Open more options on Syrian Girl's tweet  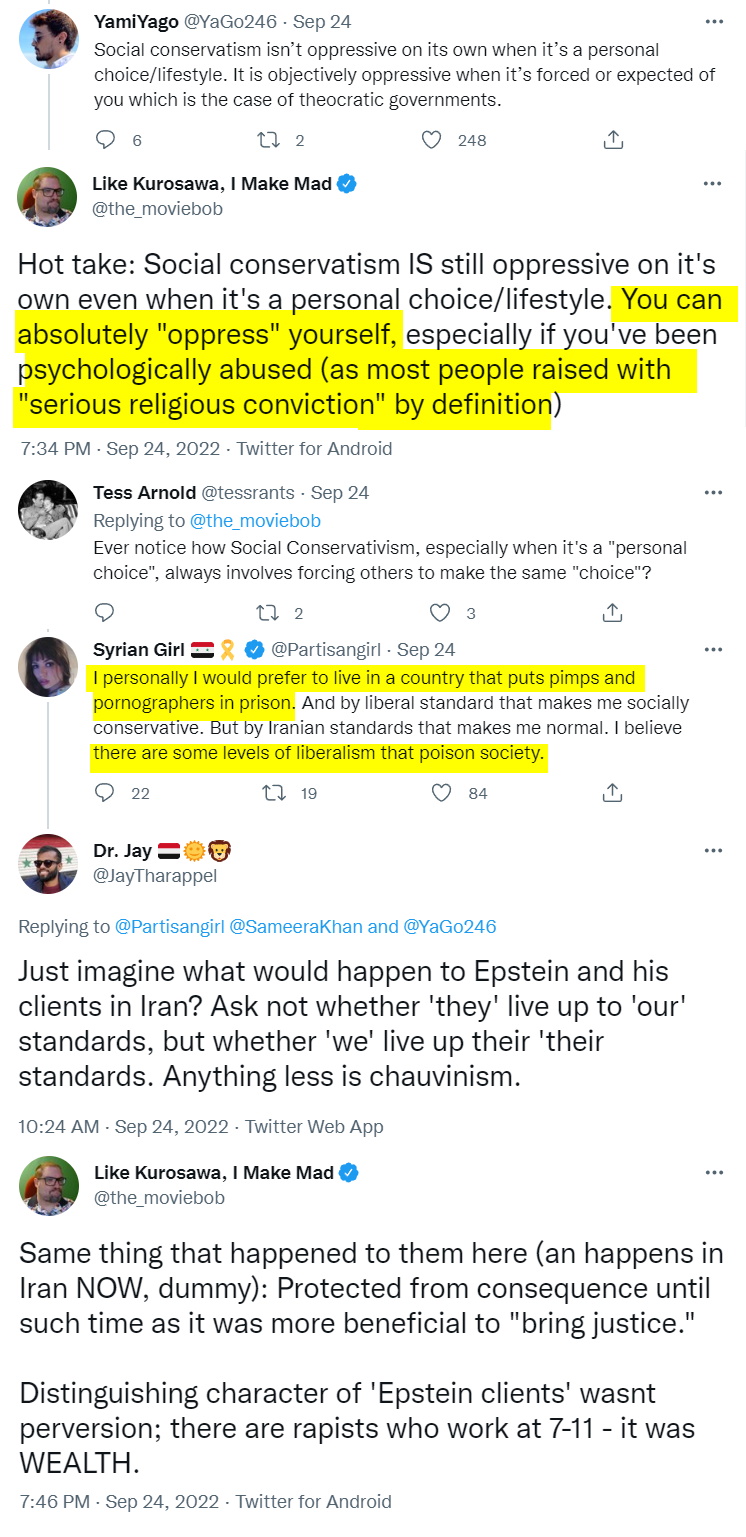(712, 649)
